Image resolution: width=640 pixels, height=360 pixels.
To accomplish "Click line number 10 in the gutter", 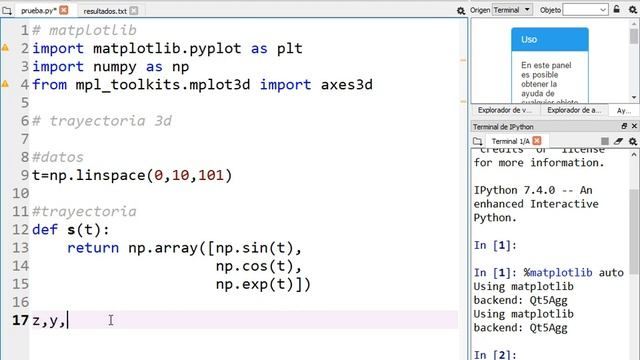I will tap(20, 193).
